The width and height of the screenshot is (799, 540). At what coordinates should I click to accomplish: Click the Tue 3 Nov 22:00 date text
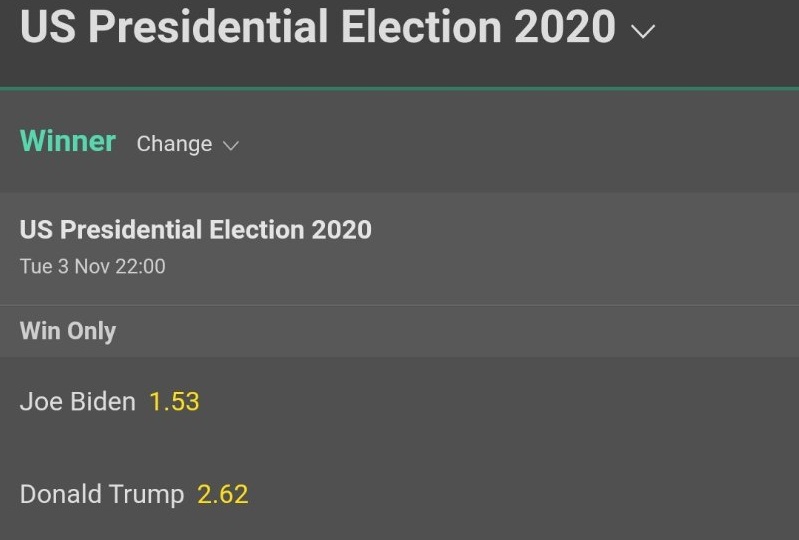93,267
